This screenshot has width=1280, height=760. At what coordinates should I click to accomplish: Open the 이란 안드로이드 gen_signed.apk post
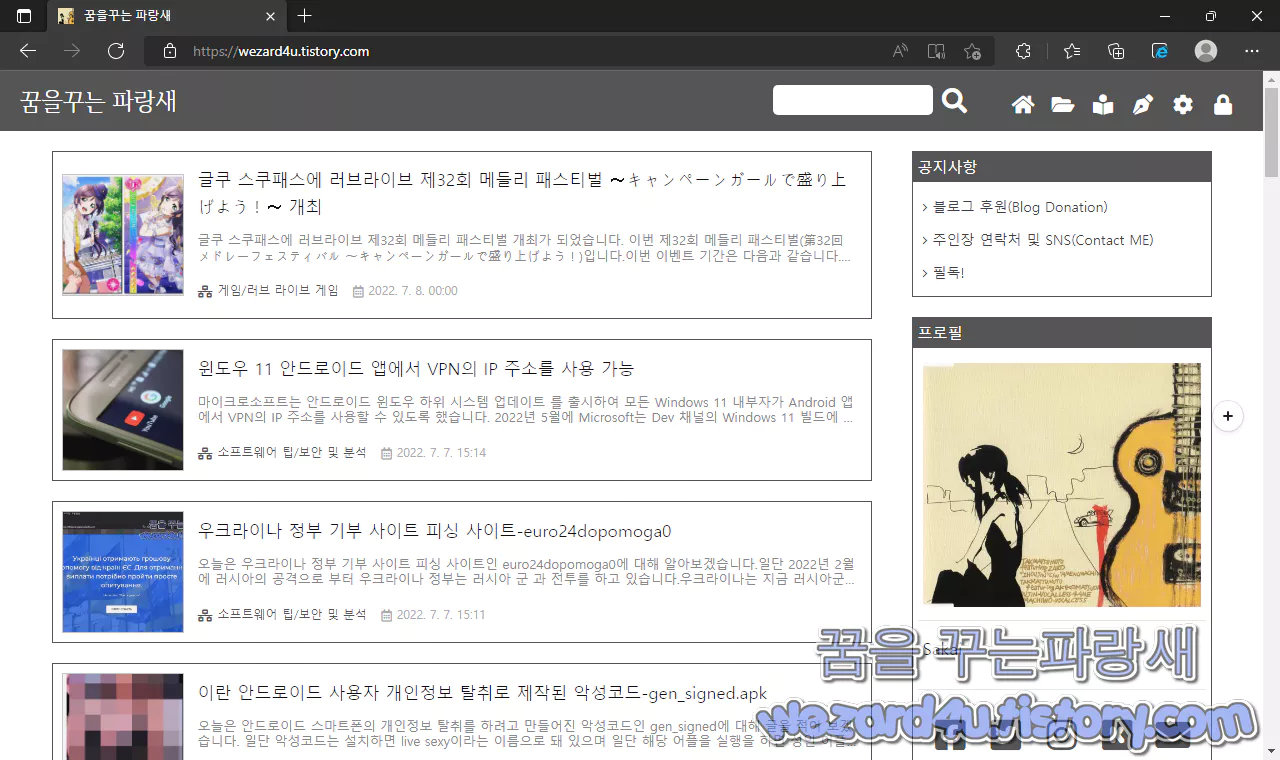483,693
